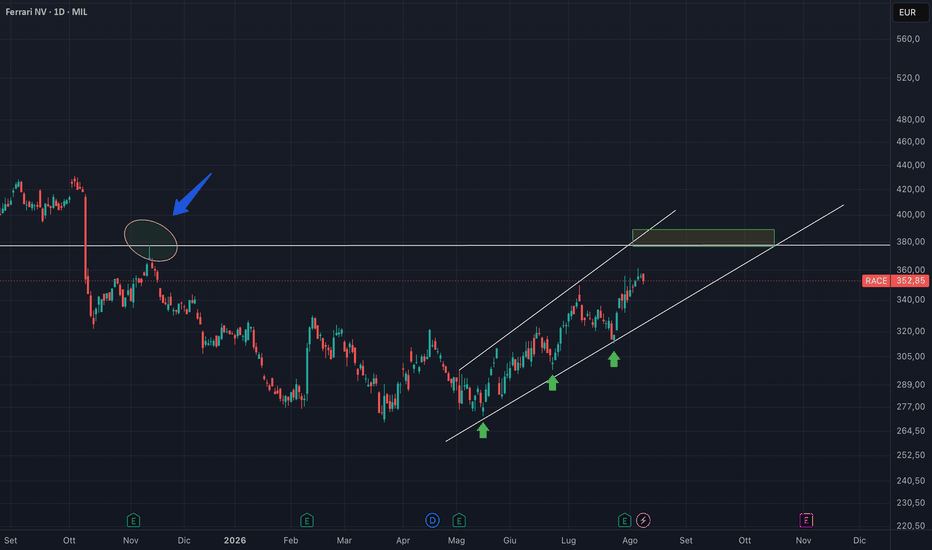Image resolution: width=932 pixels, height=550 pixels.
Task: Click the 240,50 price axis label
Action: point(911,480)
